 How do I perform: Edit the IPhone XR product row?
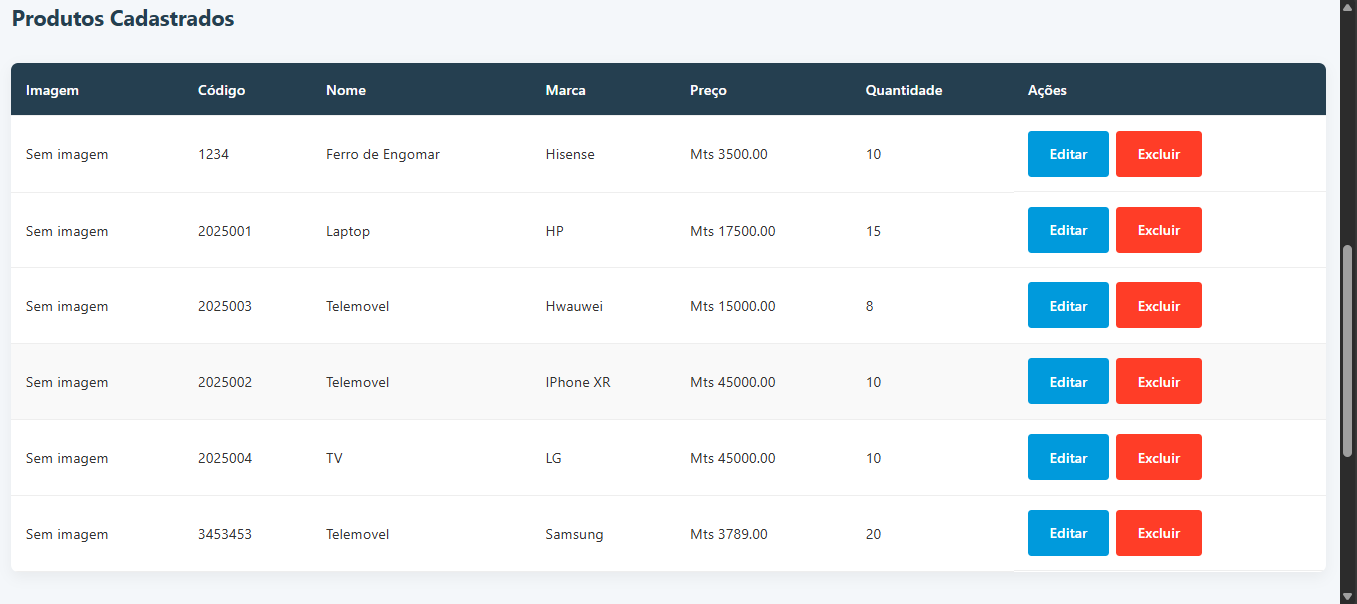click(x=1068, y=381)
